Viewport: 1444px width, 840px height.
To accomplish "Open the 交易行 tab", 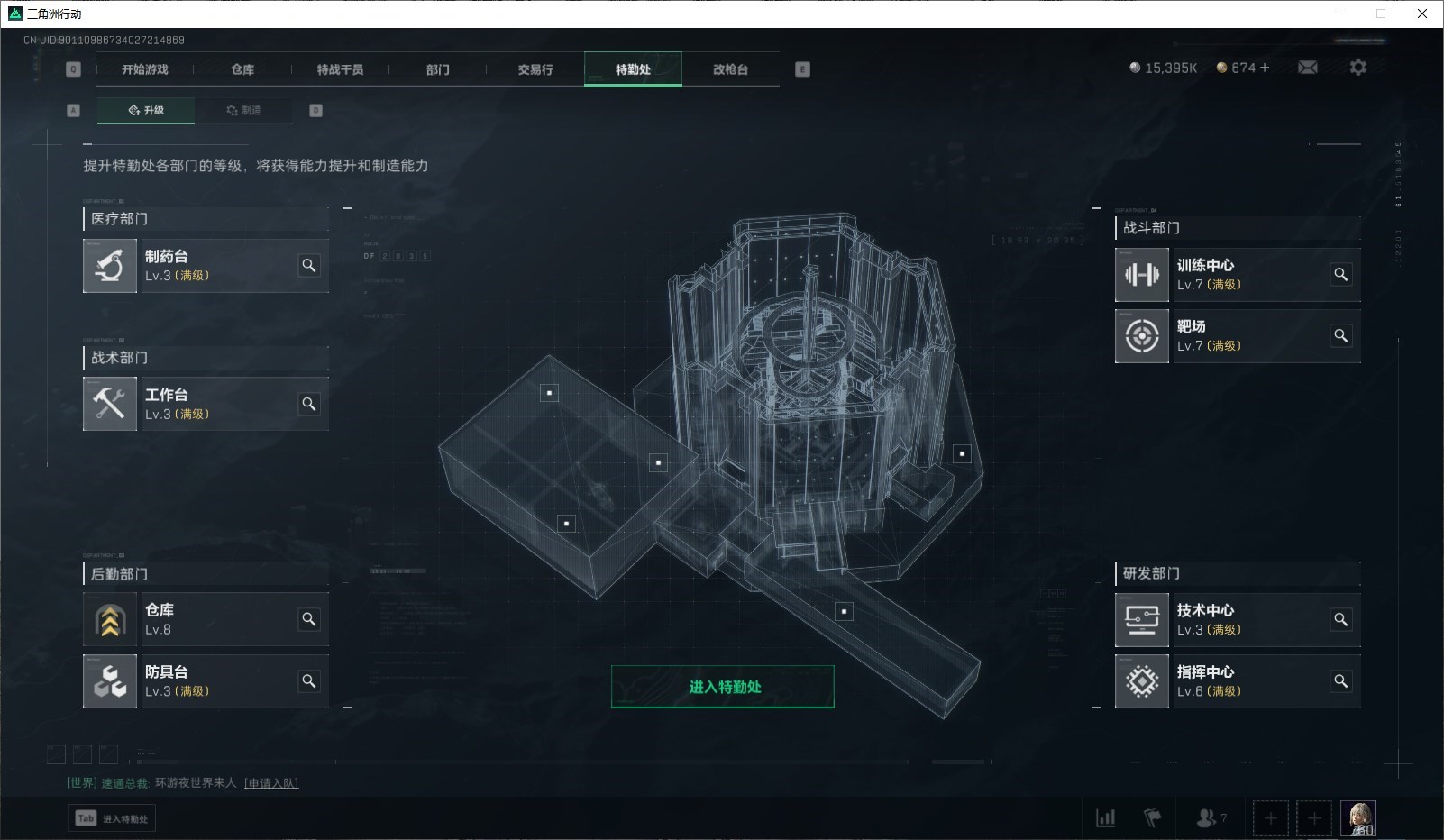I will click(x=535, y=69).
